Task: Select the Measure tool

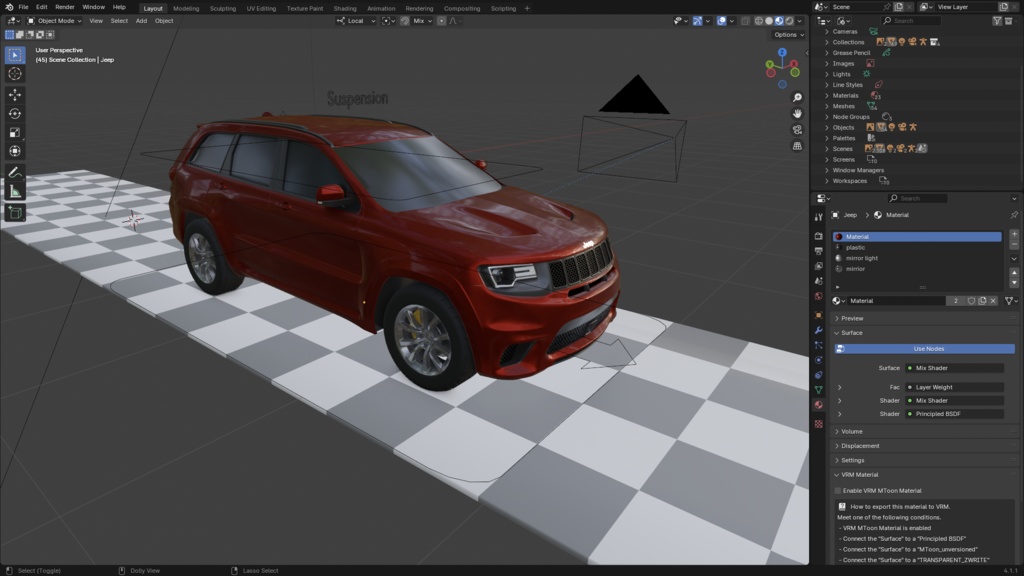Action: (x=15, y=191)
